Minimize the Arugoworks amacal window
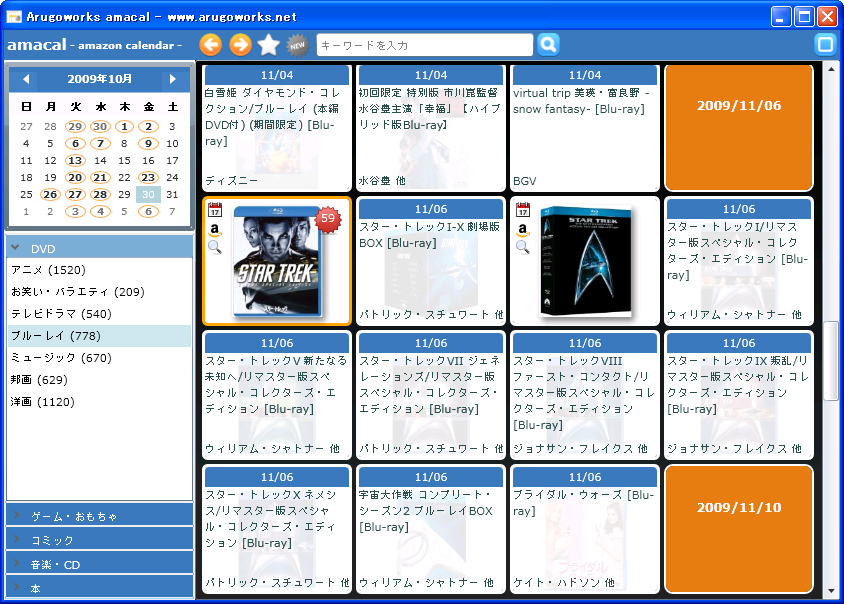 pyautogui.click(x=780, y=17)
